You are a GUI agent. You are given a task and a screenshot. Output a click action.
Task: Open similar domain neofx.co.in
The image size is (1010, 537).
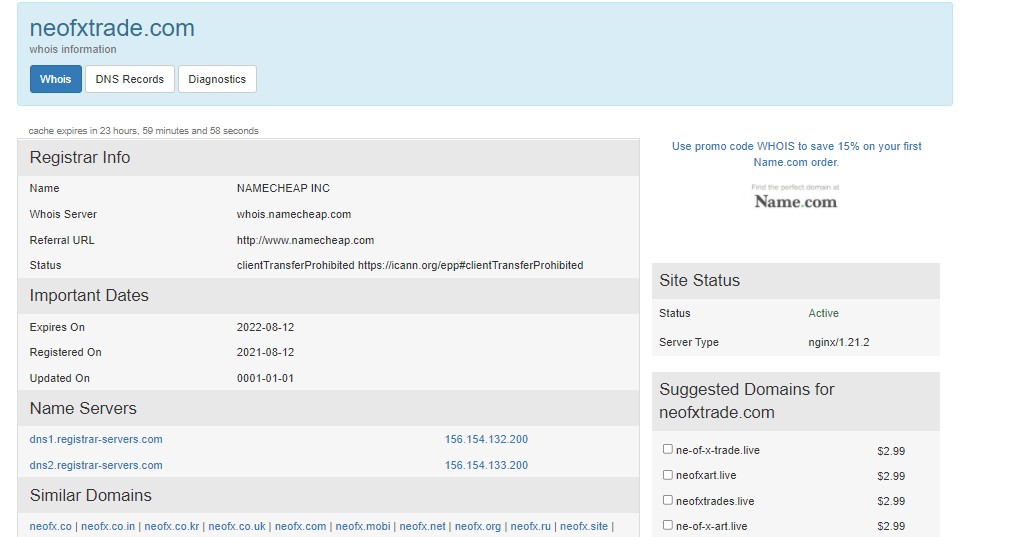click(x=108, y=526)
